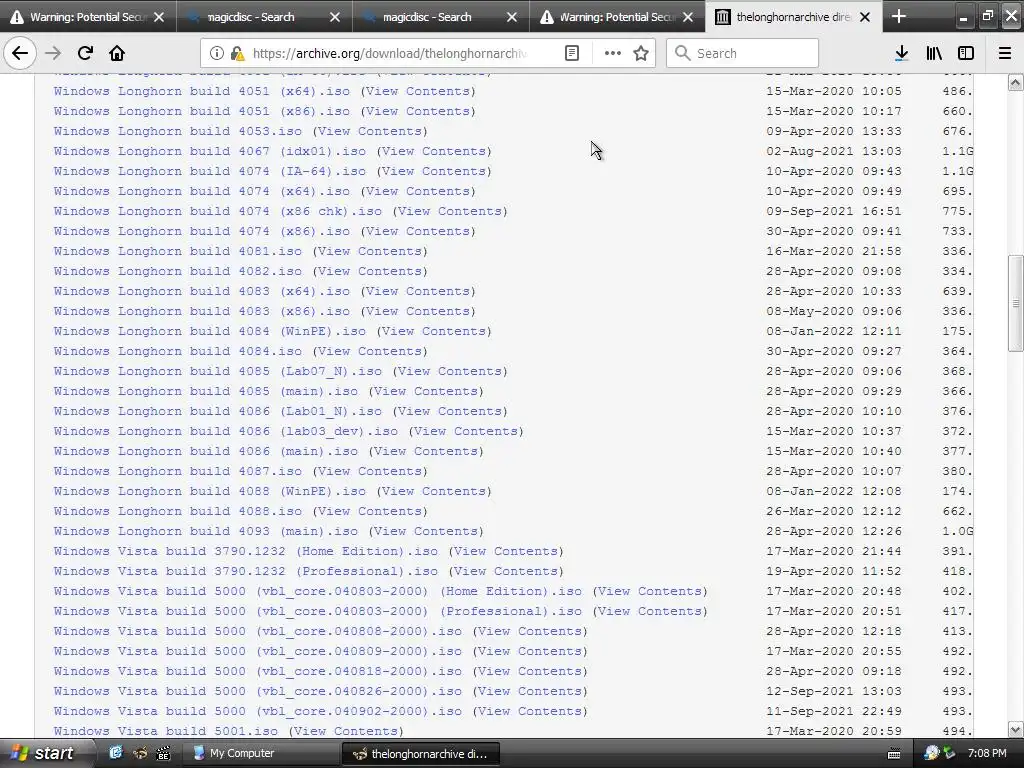
Task: Click the 12-Sep-2021 13:03 date entry
Action: pyautogui.click(x=834, y=691)
